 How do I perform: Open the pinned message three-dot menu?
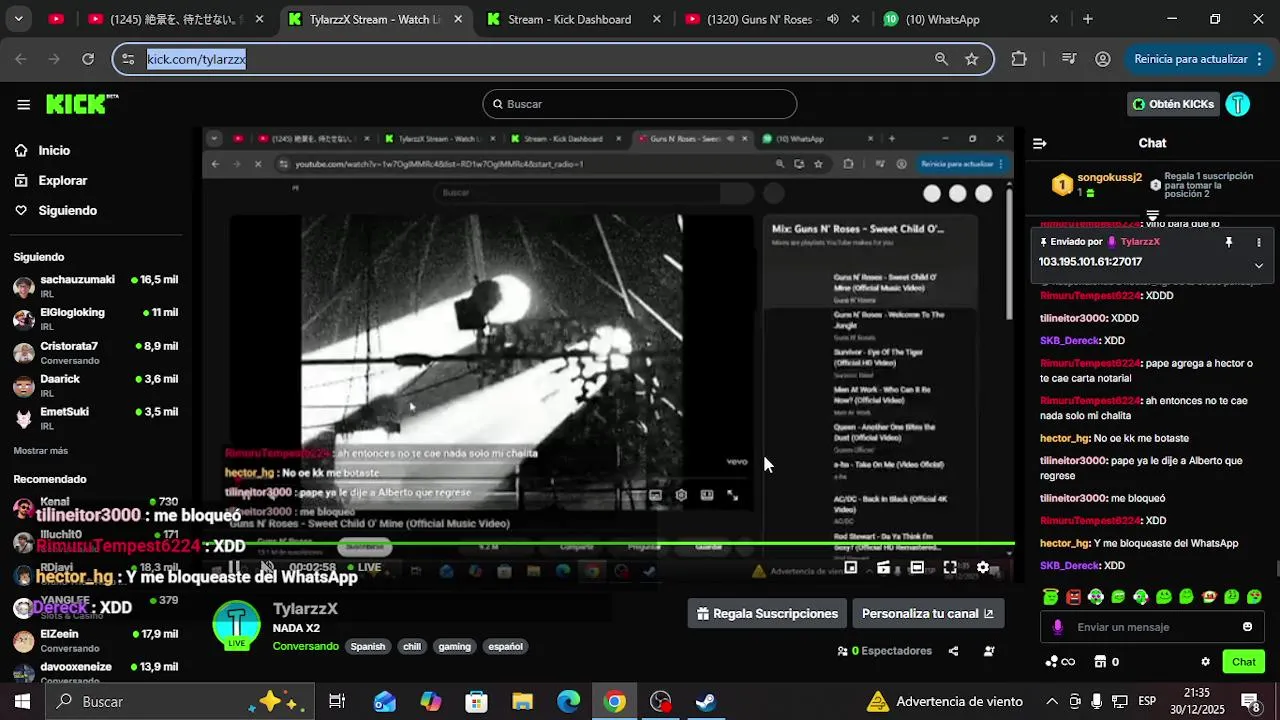coord(1259,242)
